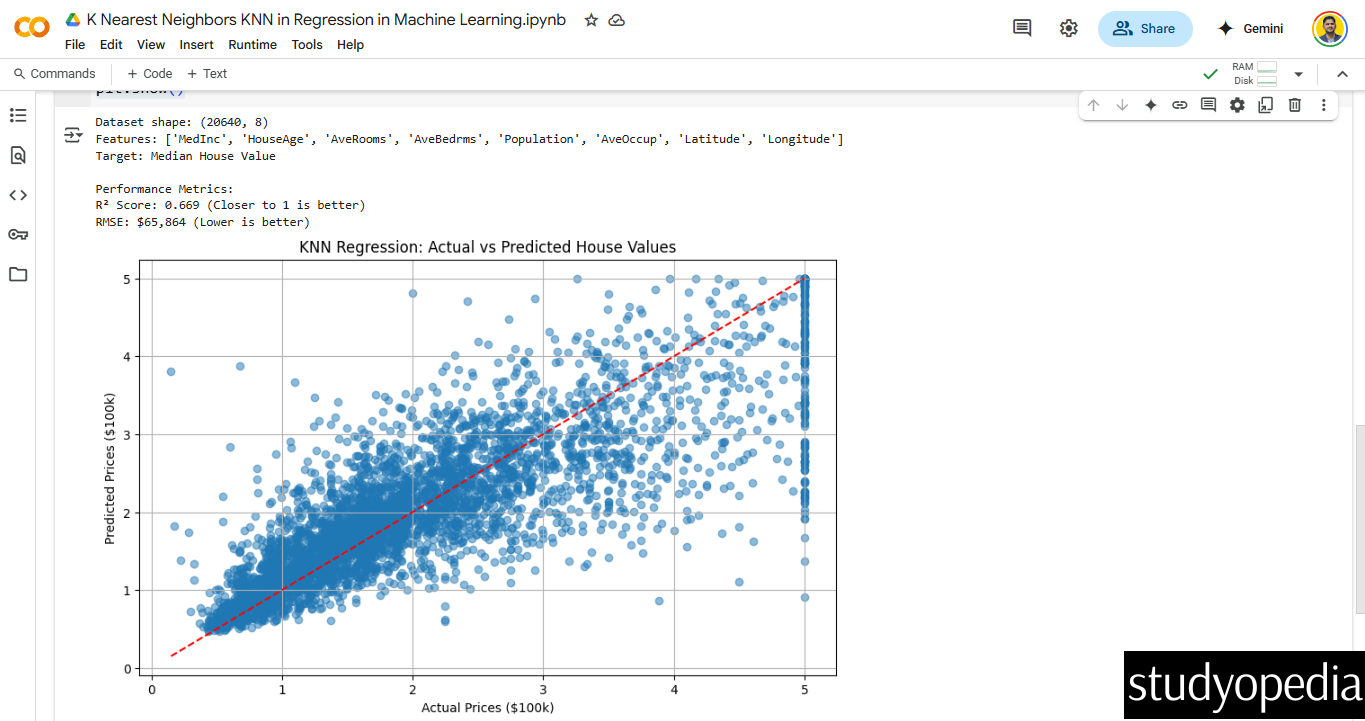Move the current cell down

coord(1122,105)
